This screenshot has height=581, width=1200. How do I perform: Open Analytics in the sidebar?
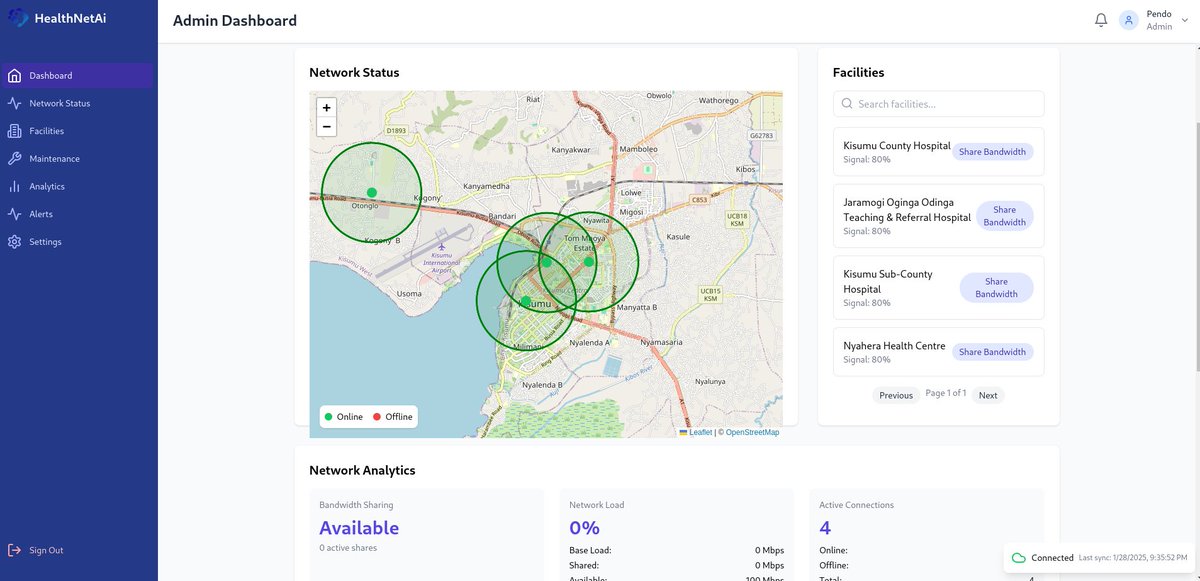click(x=79, y=186)
